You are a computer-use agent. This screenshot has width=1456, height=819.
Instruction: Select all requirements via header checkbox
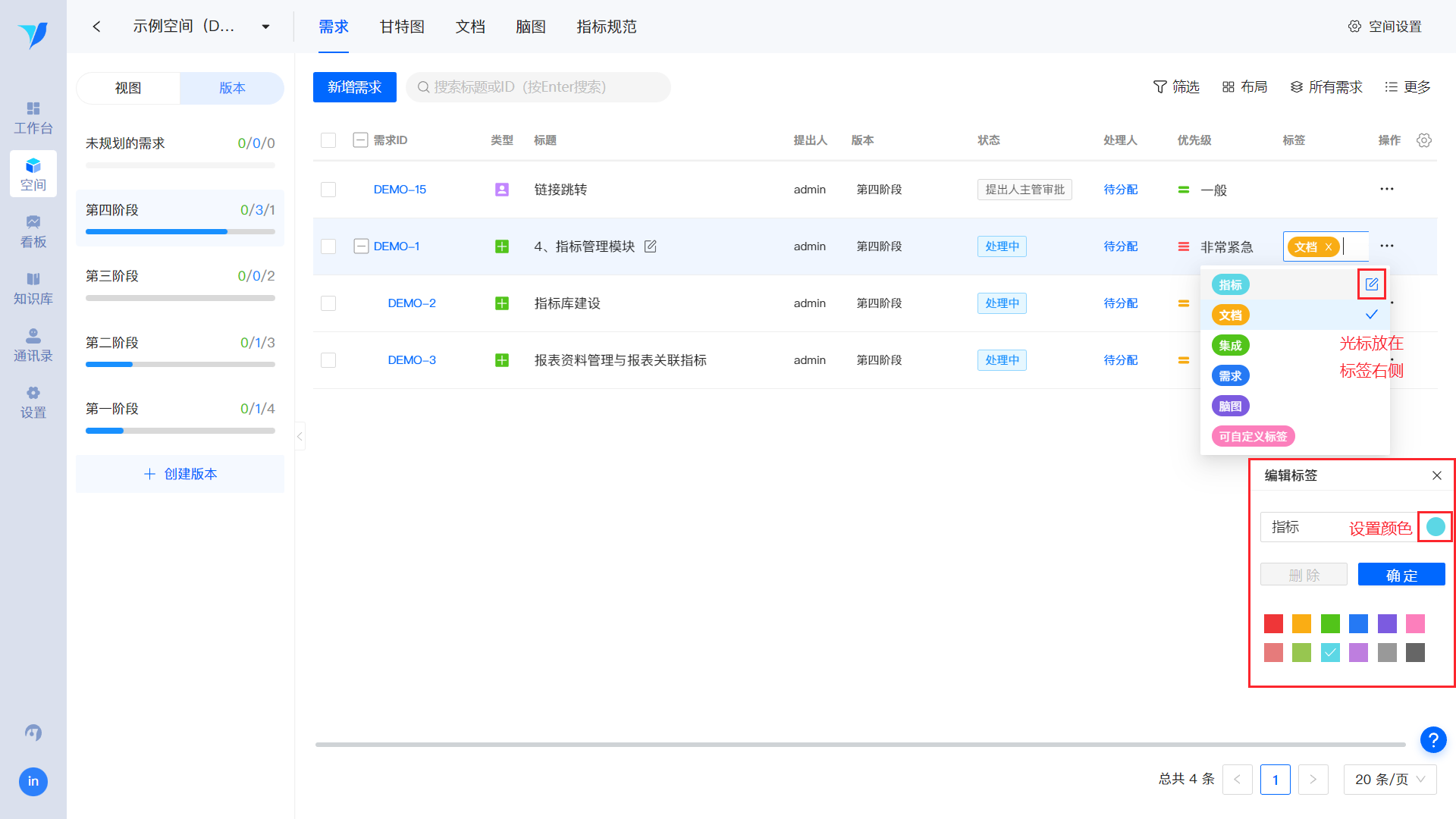[x=328, y=140]
